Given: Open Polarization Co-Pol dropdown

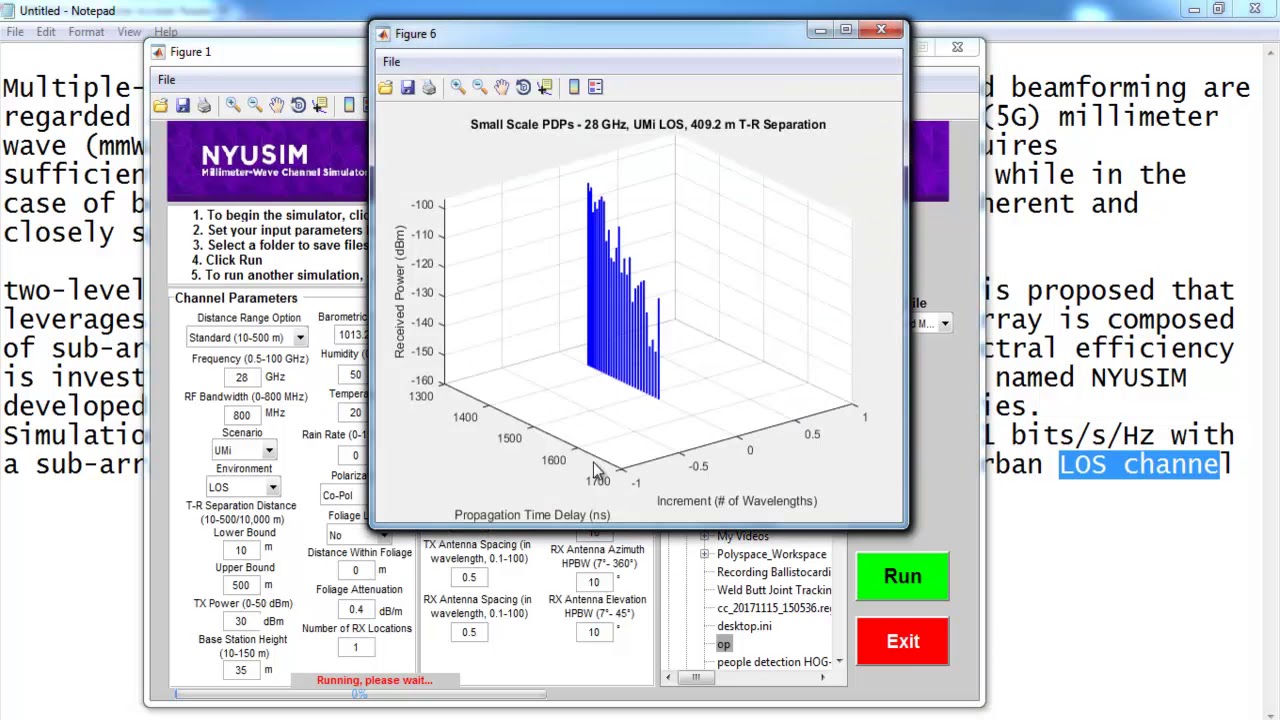Looking at the screenshot, I should tap(344, 495).
